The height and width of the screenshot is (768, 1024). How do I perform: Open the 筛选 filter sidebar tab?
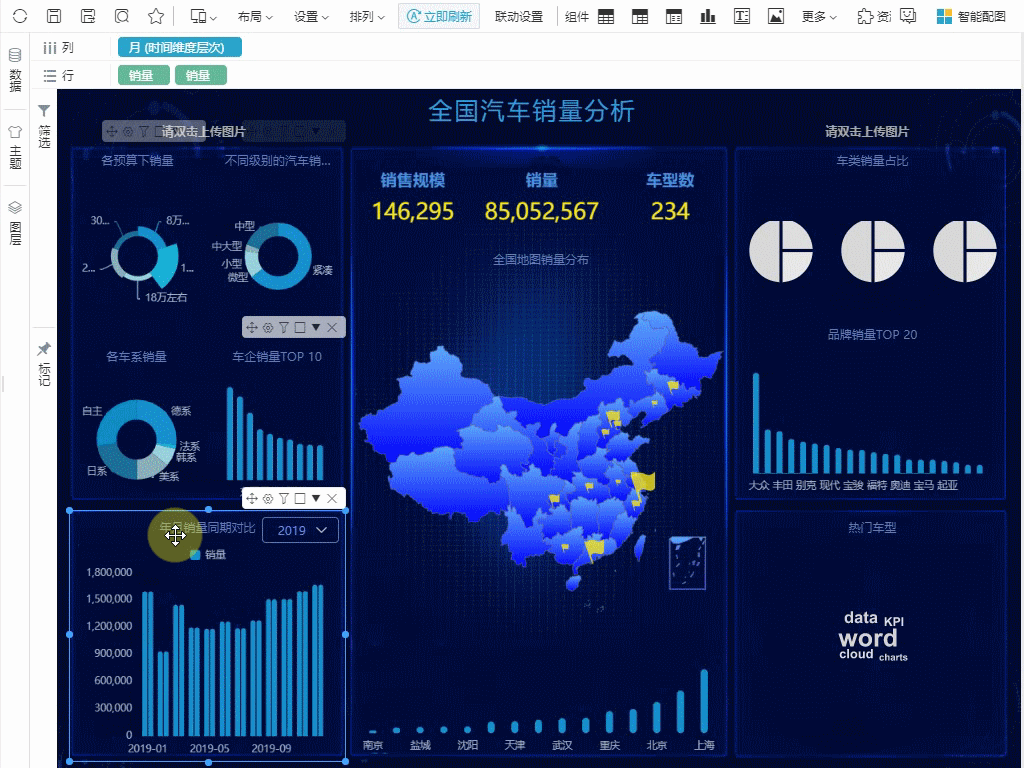click(x=44, y=126)
